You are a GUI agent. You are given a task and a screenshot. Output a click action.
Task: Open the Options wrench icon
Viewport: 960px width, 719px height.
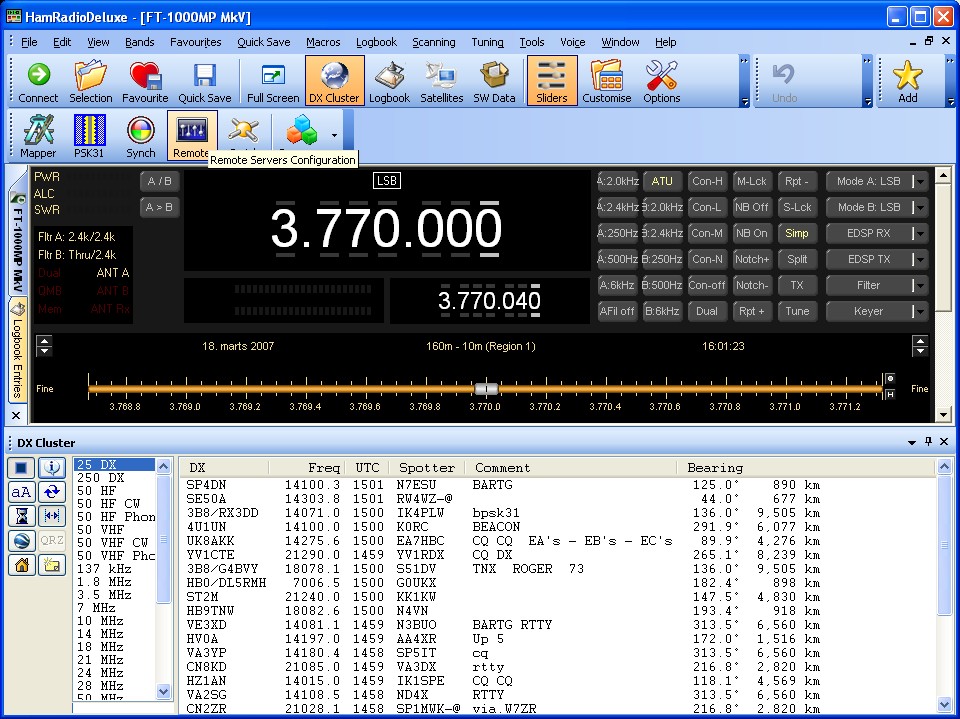click(661, 81)
